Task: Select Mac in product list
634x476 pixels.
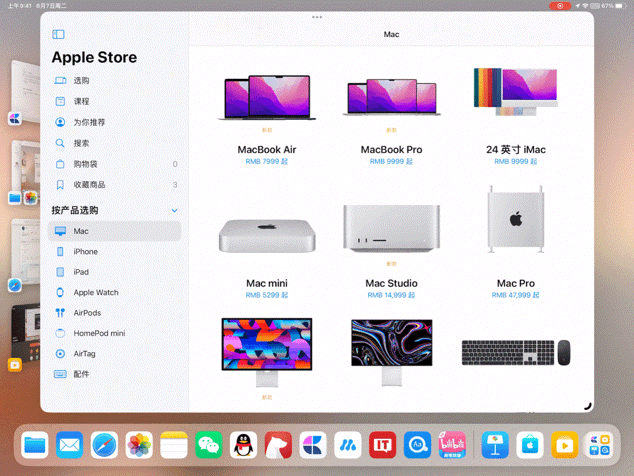Action: (114, 231)
